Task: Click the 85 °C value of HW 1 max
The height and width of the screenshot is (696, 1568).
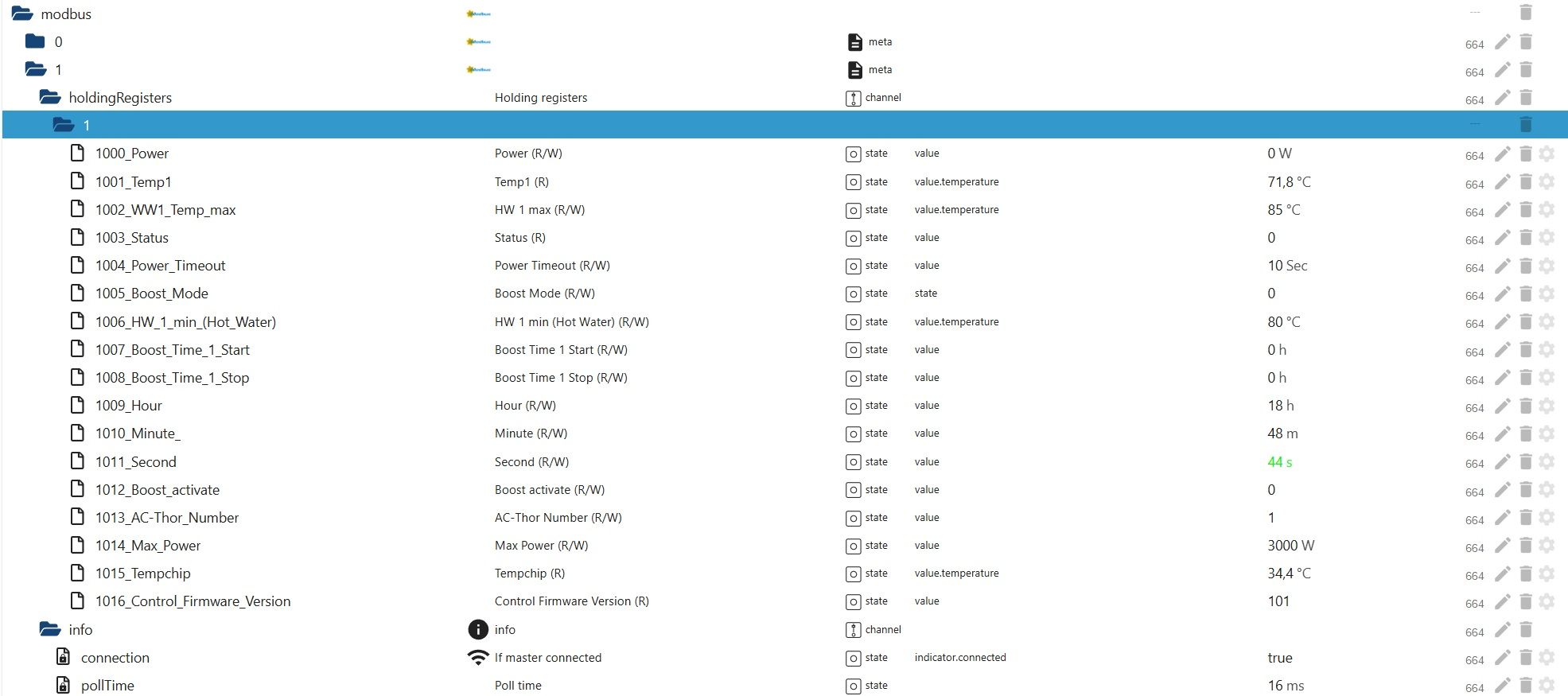Action: click(x=1283, y=210)
